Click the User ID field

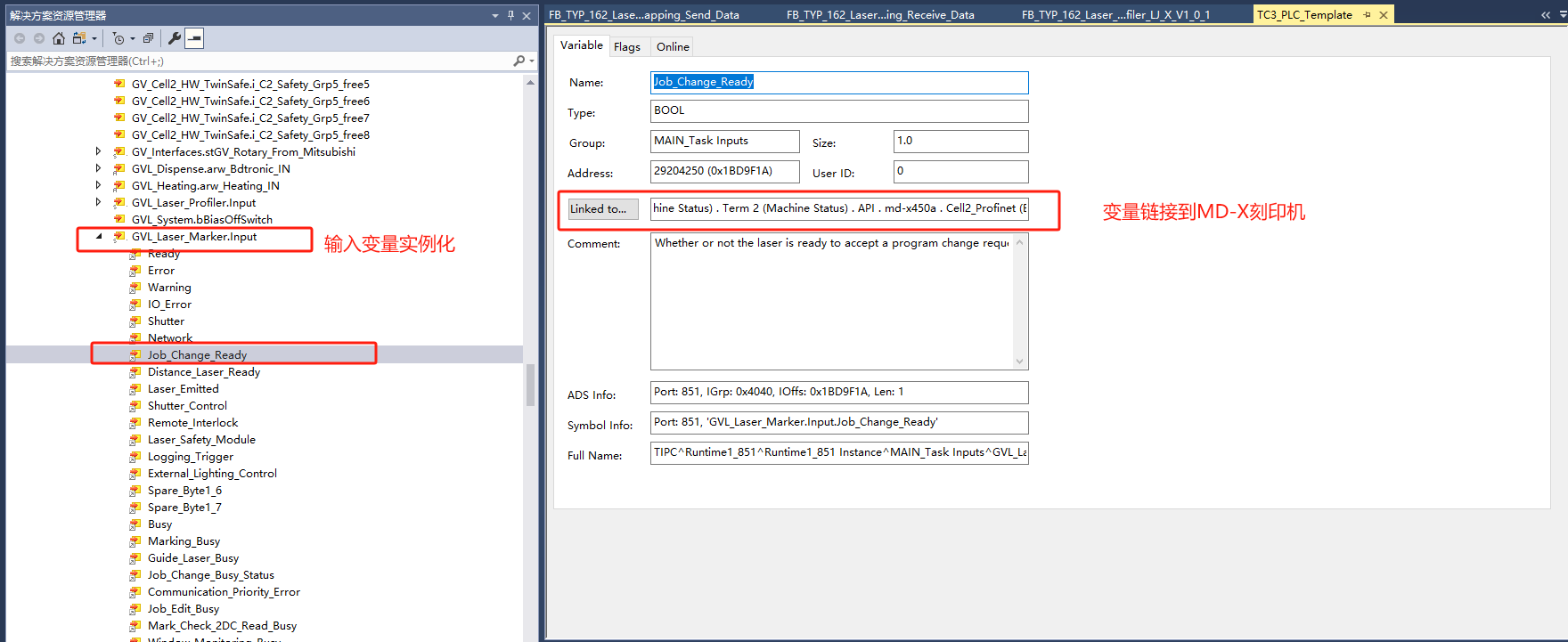(x=960, y=171)
